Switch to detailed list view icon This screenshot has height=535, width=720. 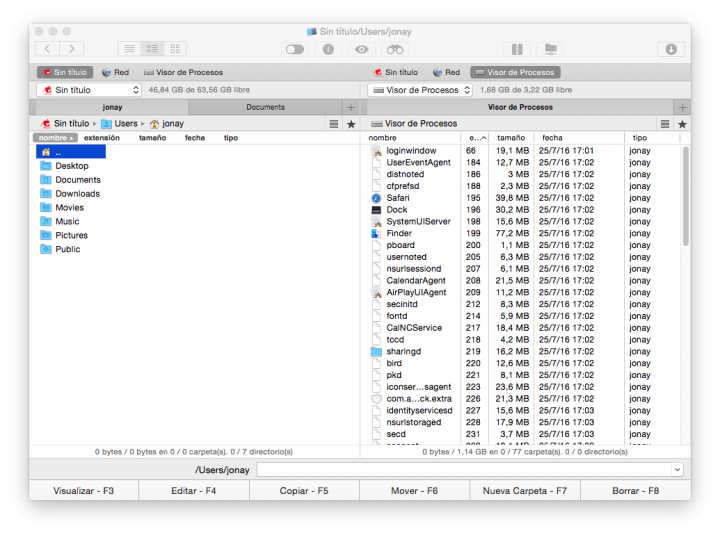pyautogui.click(x=152, y=49)
